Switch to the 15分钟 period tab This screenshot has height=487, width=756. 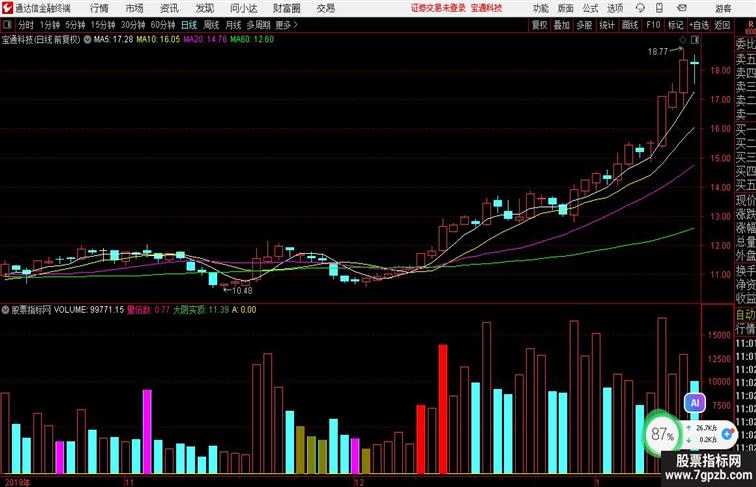pos(103,25)
